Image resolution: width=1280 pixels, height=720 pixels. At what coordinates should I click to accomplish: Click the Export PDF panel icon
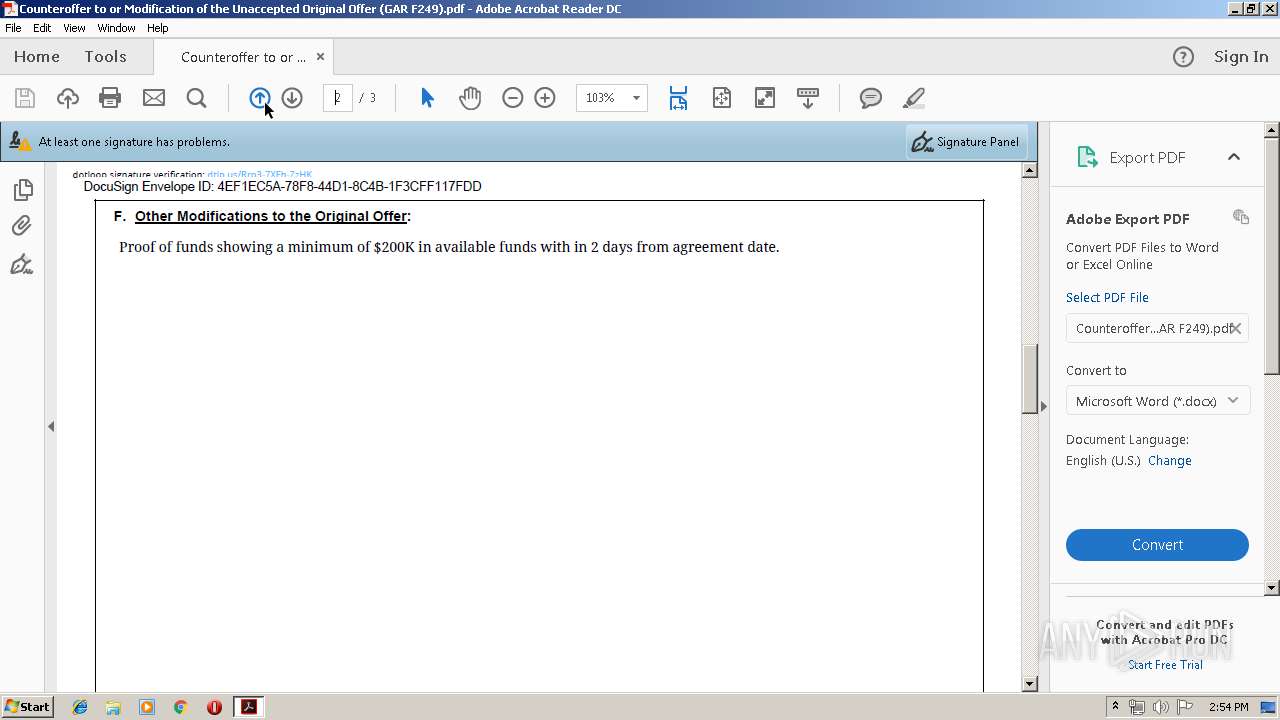pyautogui.click(x=1087, y=157)
